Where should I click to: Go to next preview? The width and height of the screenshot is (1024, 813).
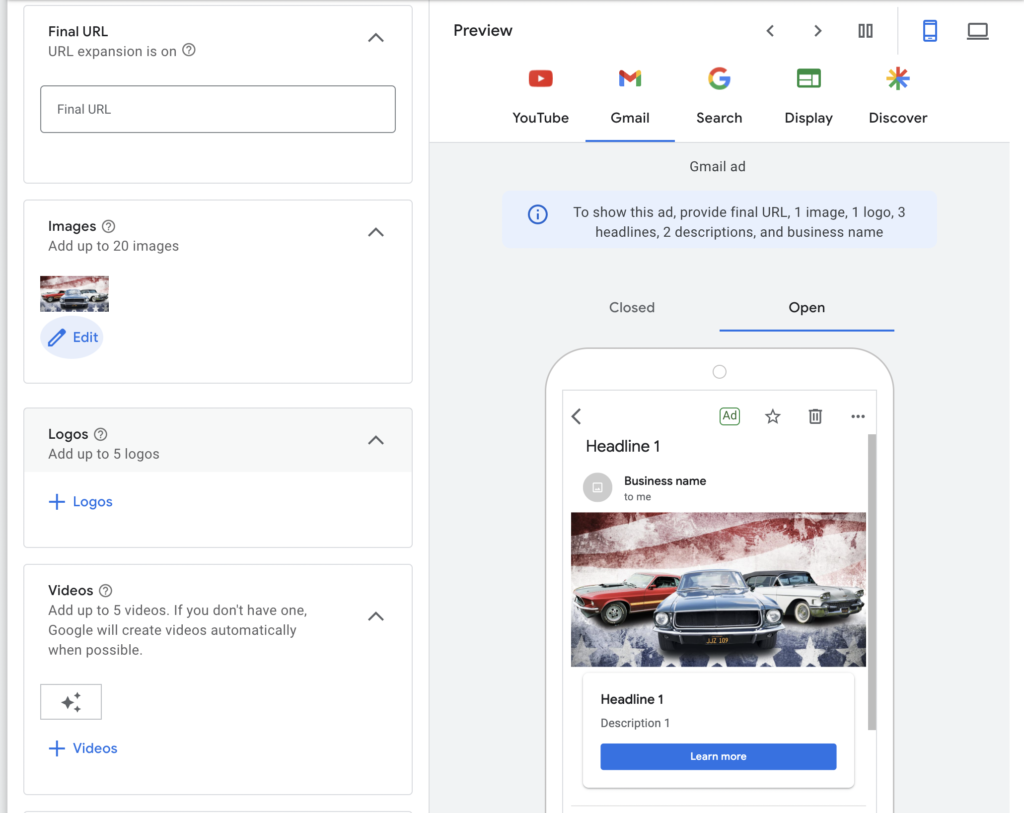tap(818, 31)
